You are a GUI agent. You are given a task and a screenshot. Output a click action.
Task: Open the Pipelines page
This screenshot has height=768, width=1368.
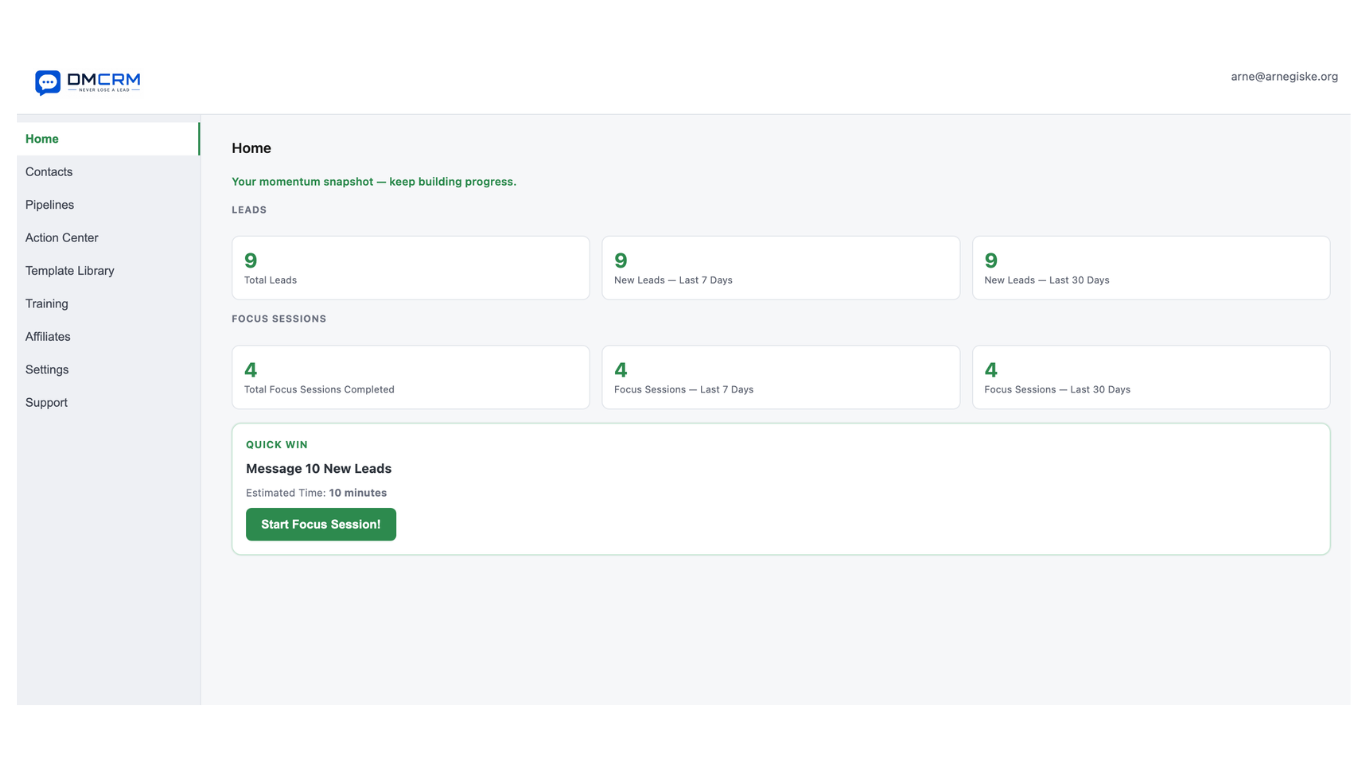(x=108, y=205)
